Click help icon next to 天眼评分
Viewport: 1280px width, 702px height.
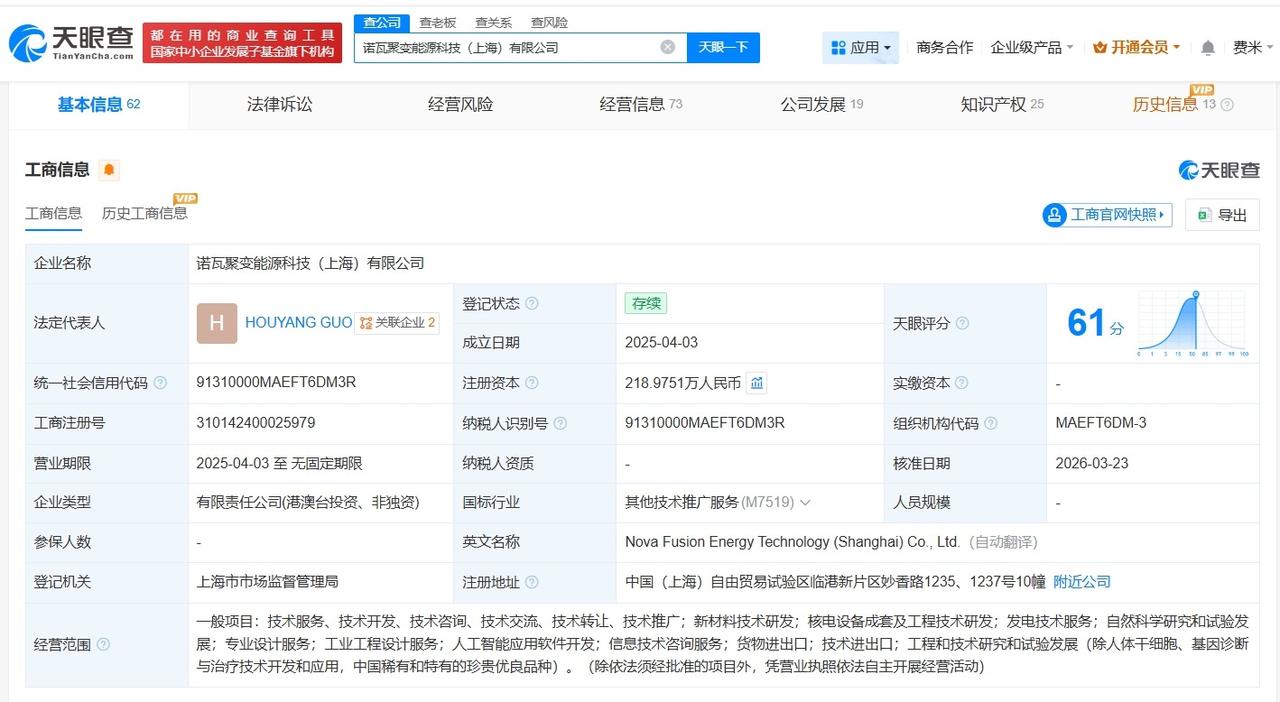[962, 323]
